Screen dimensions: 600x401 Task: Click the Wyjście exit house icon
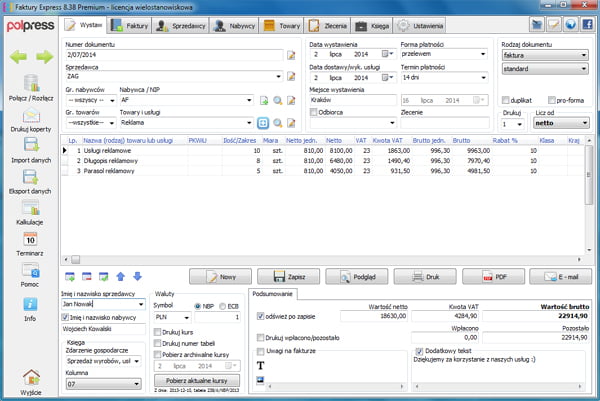click(30, 379)
